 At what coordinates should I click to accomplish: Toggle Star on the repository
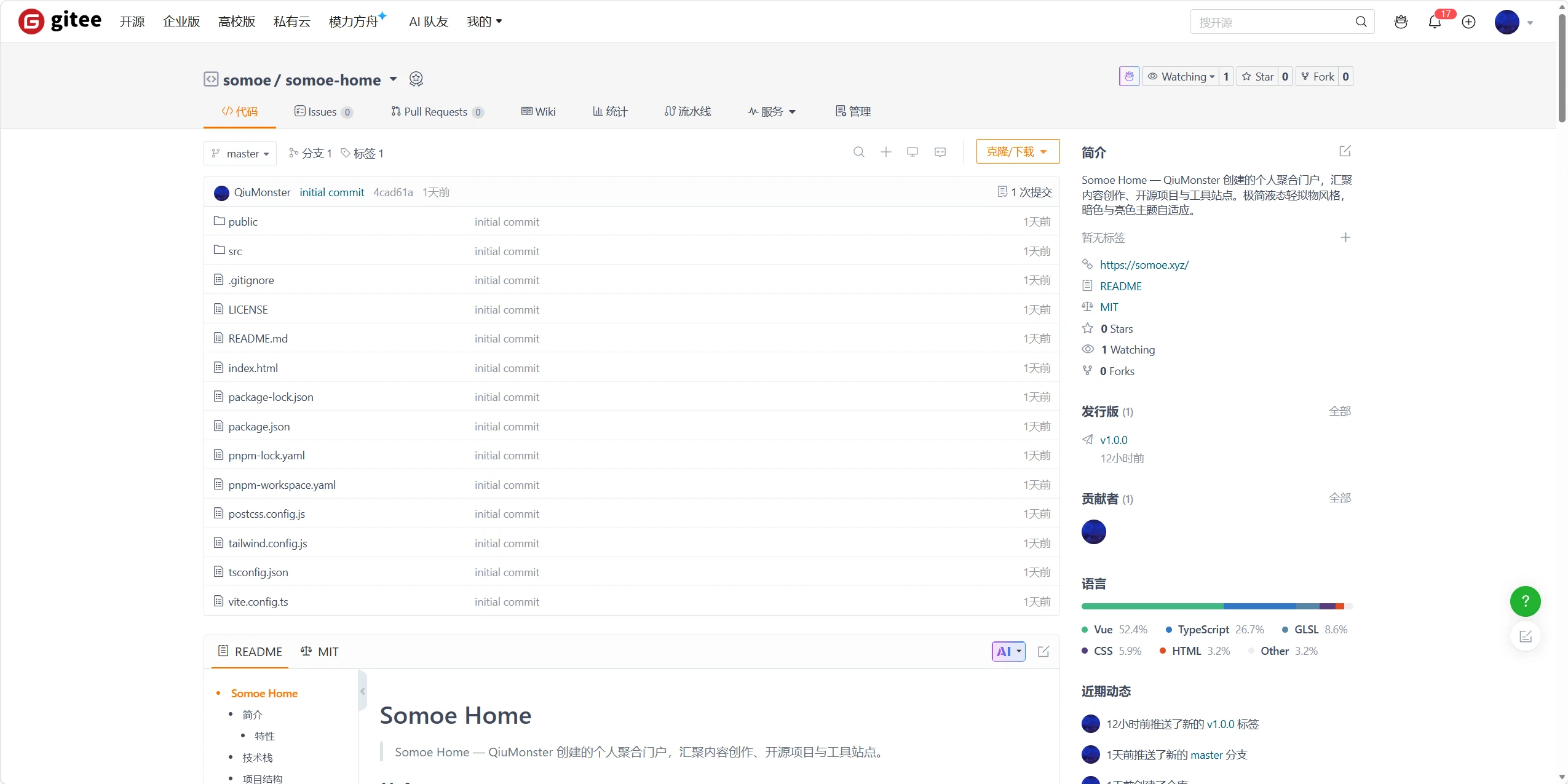[1257, 76]
